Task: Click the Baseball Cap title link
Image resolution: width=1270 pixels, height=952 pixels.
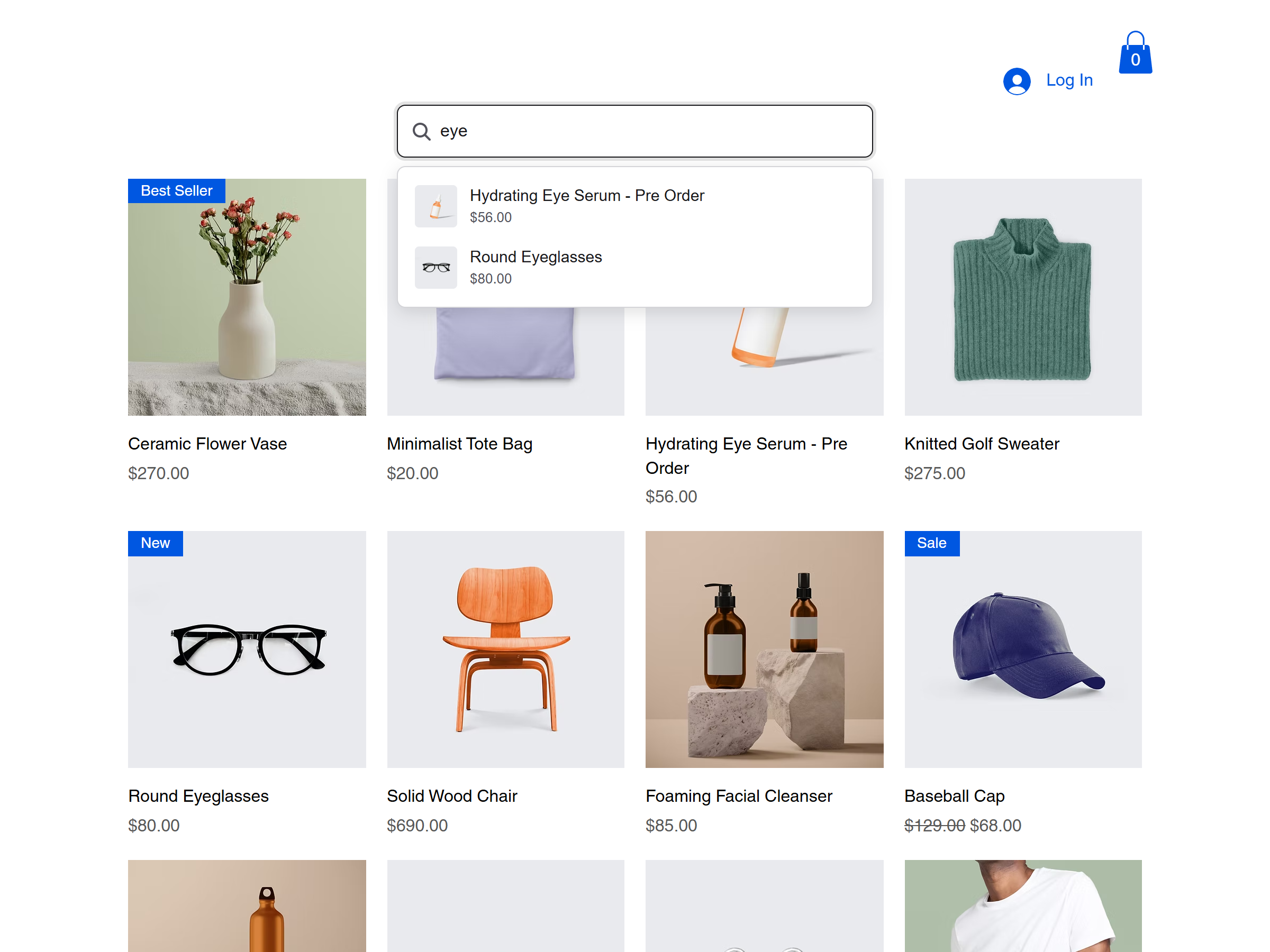Action: click(954, 796)
